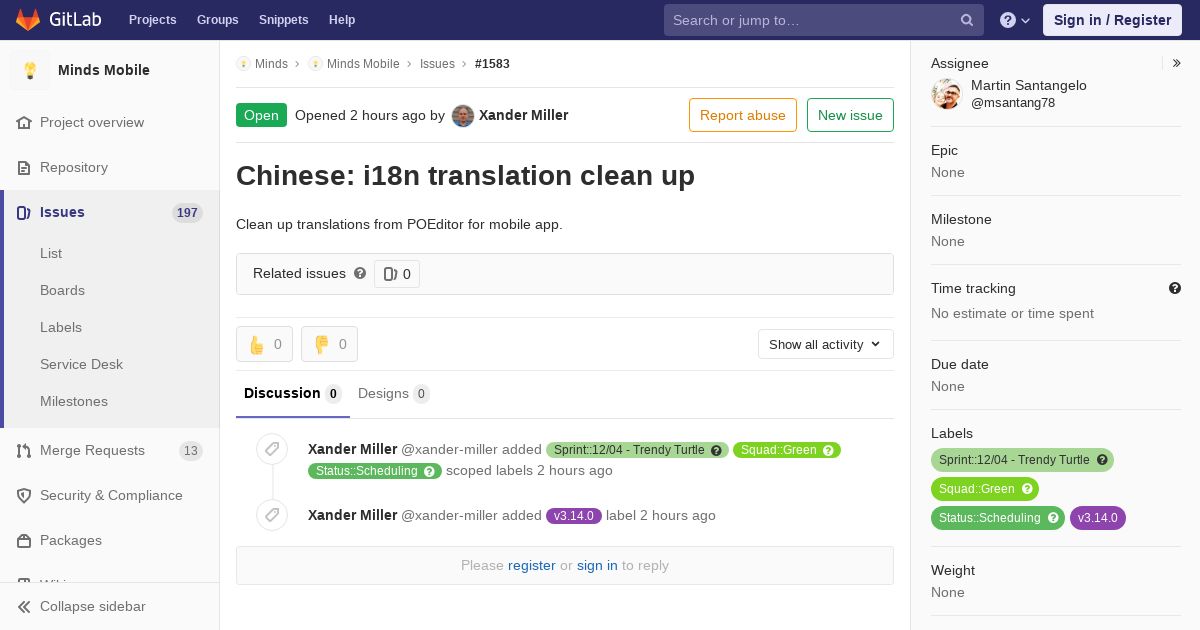Open Milestones in sidebar
This screenshot has width=1200, height=630.
74,401
